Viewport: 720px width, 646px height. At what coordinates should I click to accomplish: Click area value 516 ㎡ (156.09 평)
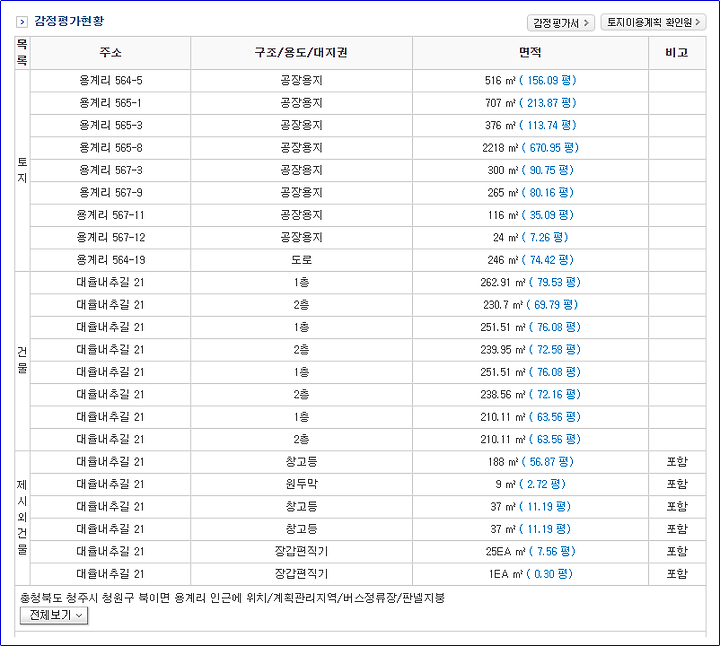coord(530,80)
